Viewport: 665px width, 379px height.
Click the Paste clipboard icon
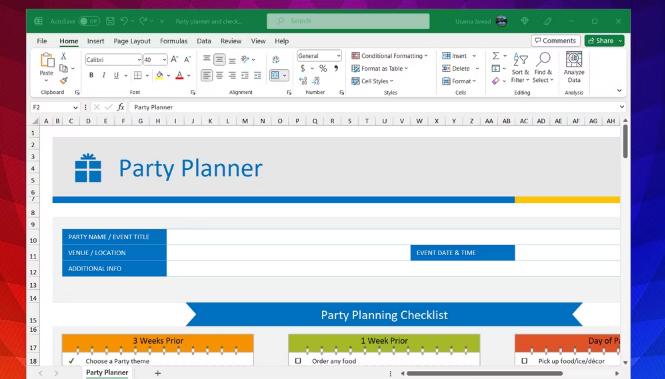[47, 60]
